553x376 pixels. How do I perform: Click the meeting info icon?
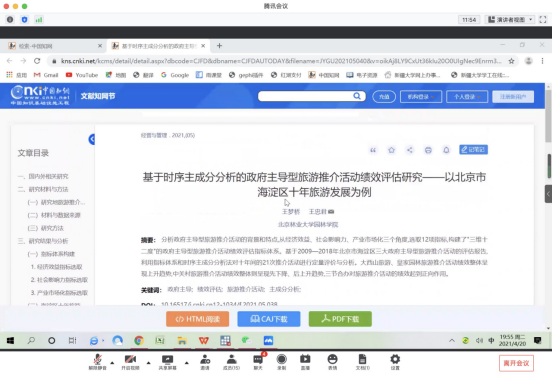10,20
